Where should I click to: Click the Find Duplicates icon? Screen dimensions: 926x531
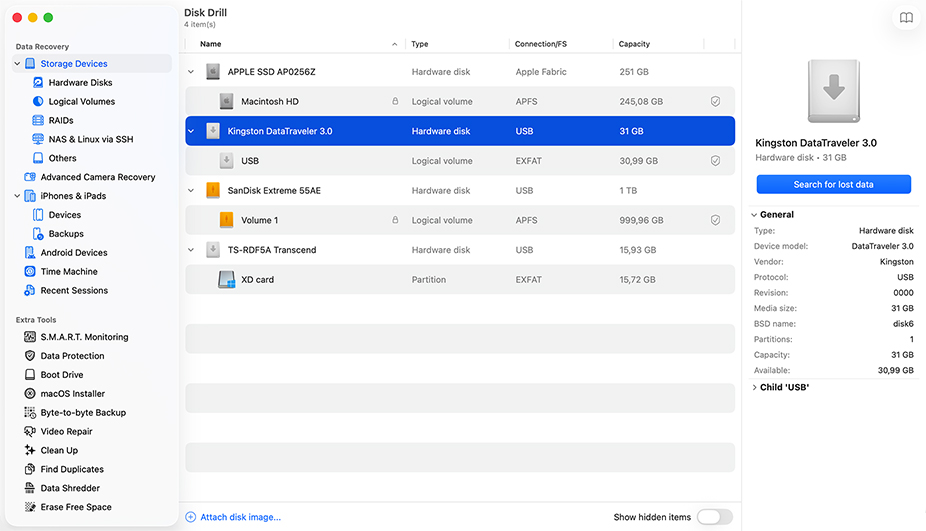click(x=30, y=469)
